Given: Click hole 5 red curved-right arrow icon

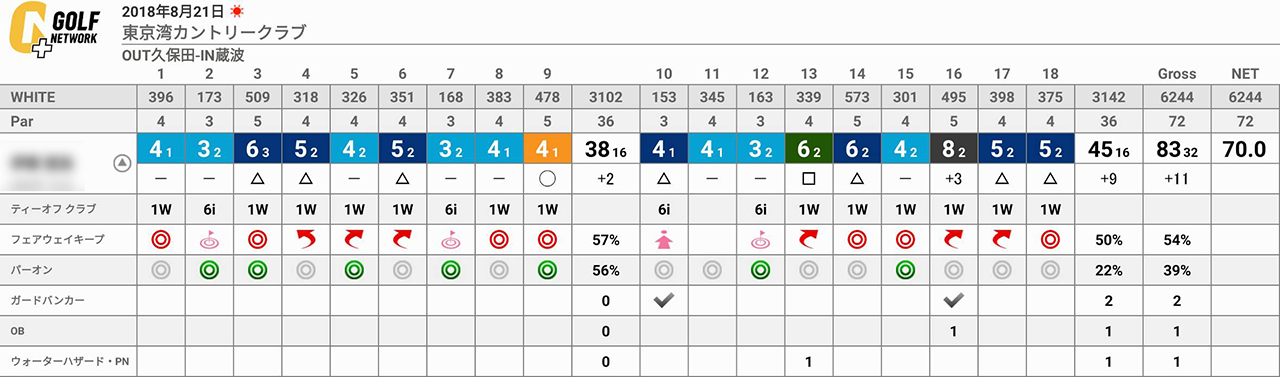Looking at the screenshot, I should pyautogui.click(x=354, y=238).
